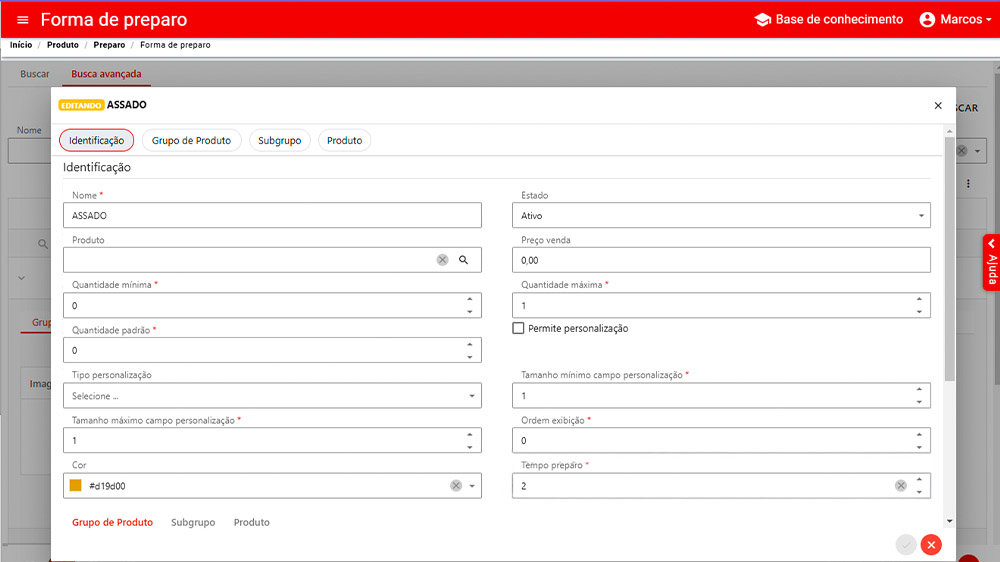
Task: Expand Tipo personalização dropdown
Action: (x=472, y=396)
